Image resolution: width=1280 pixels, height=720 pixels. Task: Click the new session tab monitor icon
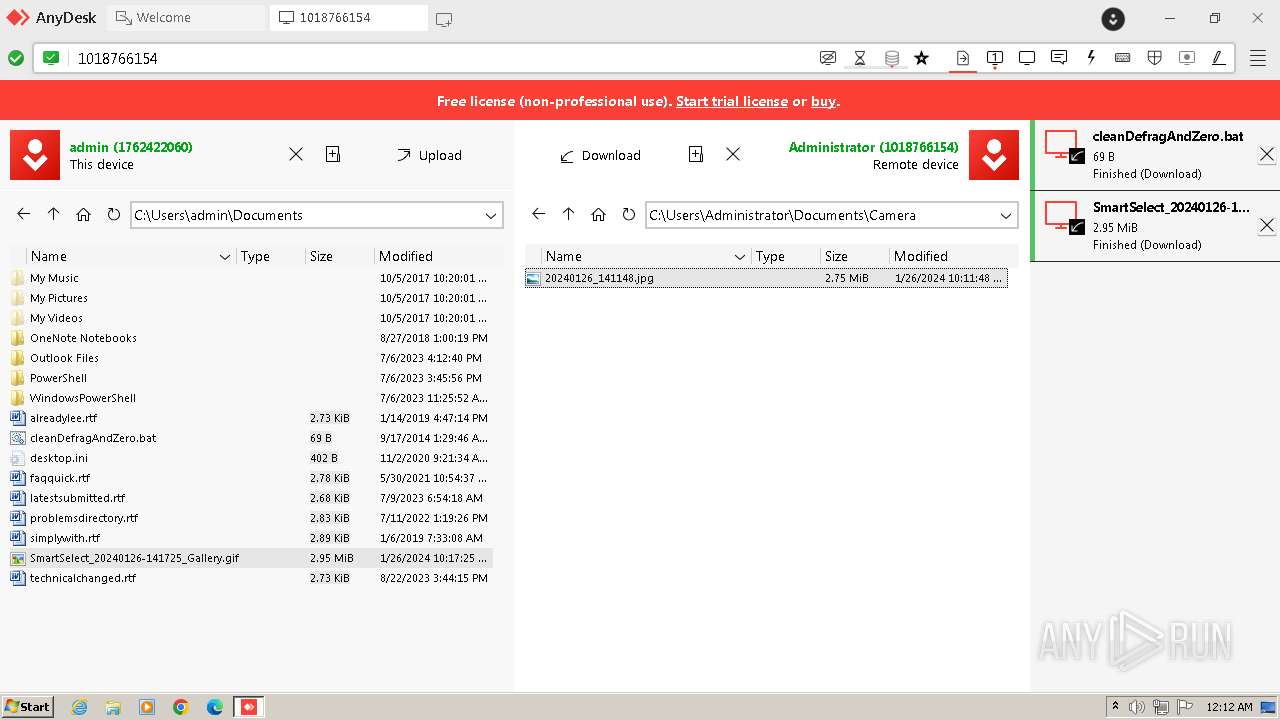(x=444, y=18)
